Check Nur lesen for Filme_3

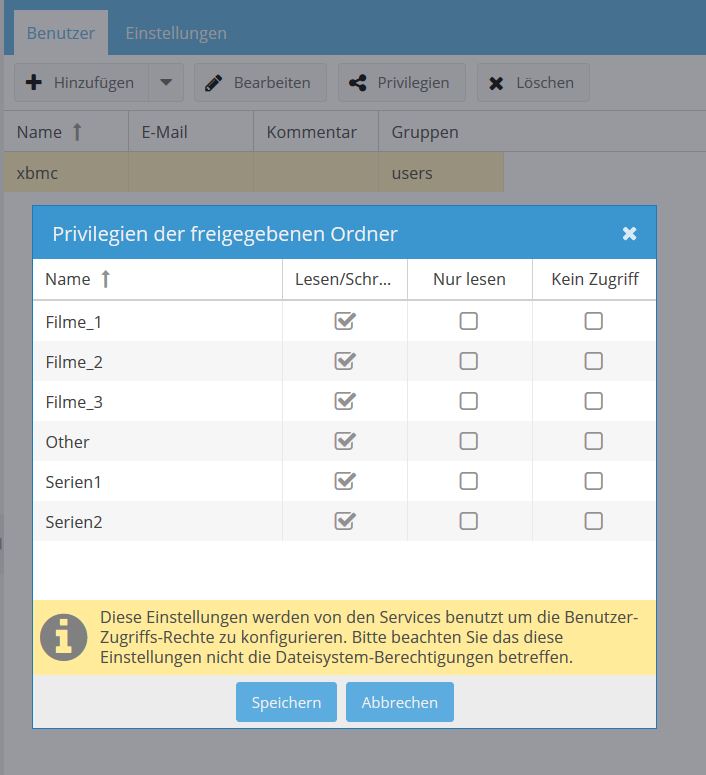tap(469, 401)
